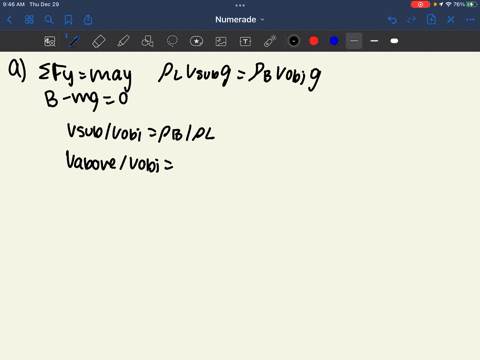Screen dimensions: 480x360
Task: Go back with the left chevron
Action: pos(10,20)
